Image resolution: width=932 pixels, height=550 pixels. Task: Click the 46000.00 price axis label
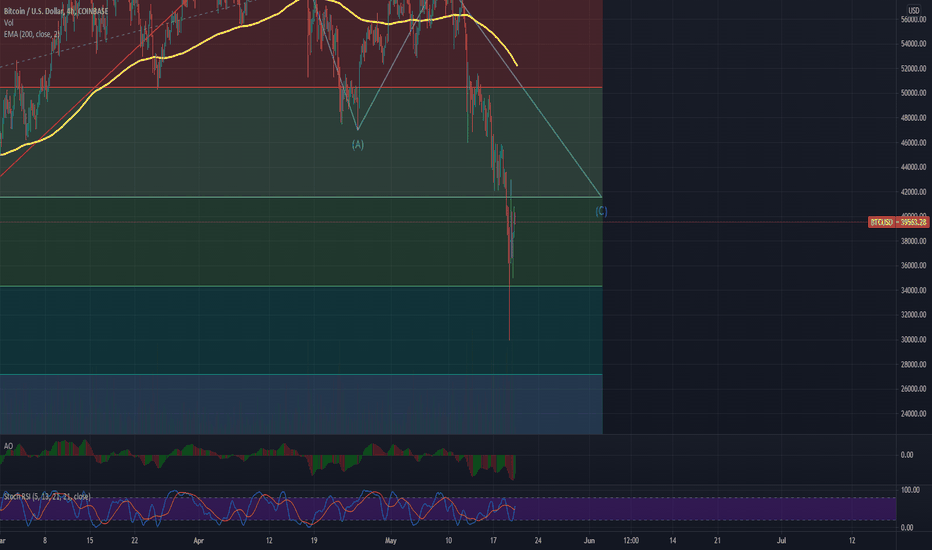click(913, 143)
